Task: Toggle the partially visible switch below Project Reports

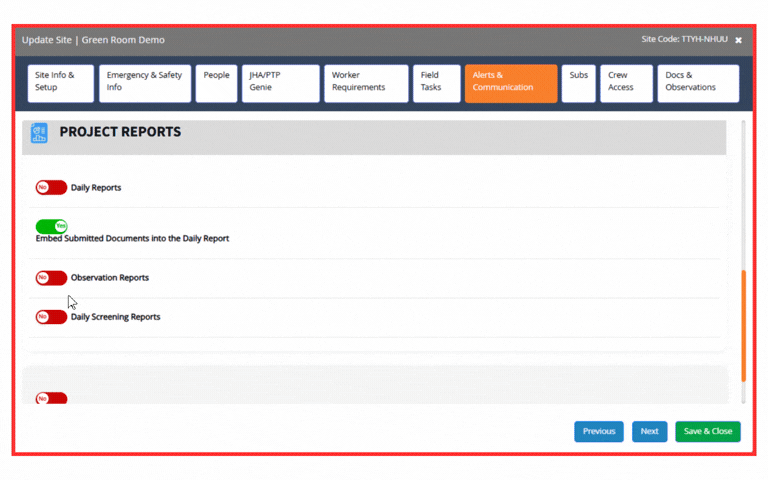Action: click(51, 398)
